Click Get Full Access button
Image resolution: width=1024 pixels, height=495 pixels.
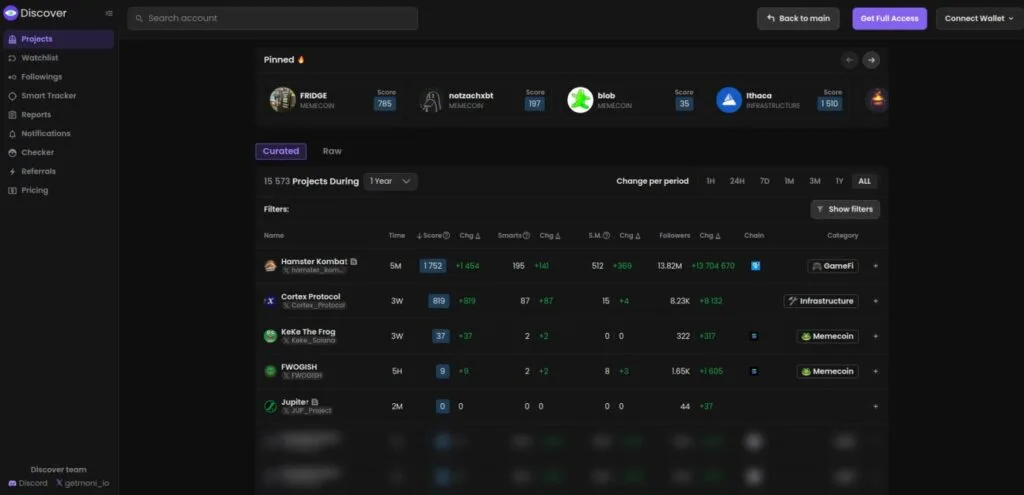[x=889, y=18]
